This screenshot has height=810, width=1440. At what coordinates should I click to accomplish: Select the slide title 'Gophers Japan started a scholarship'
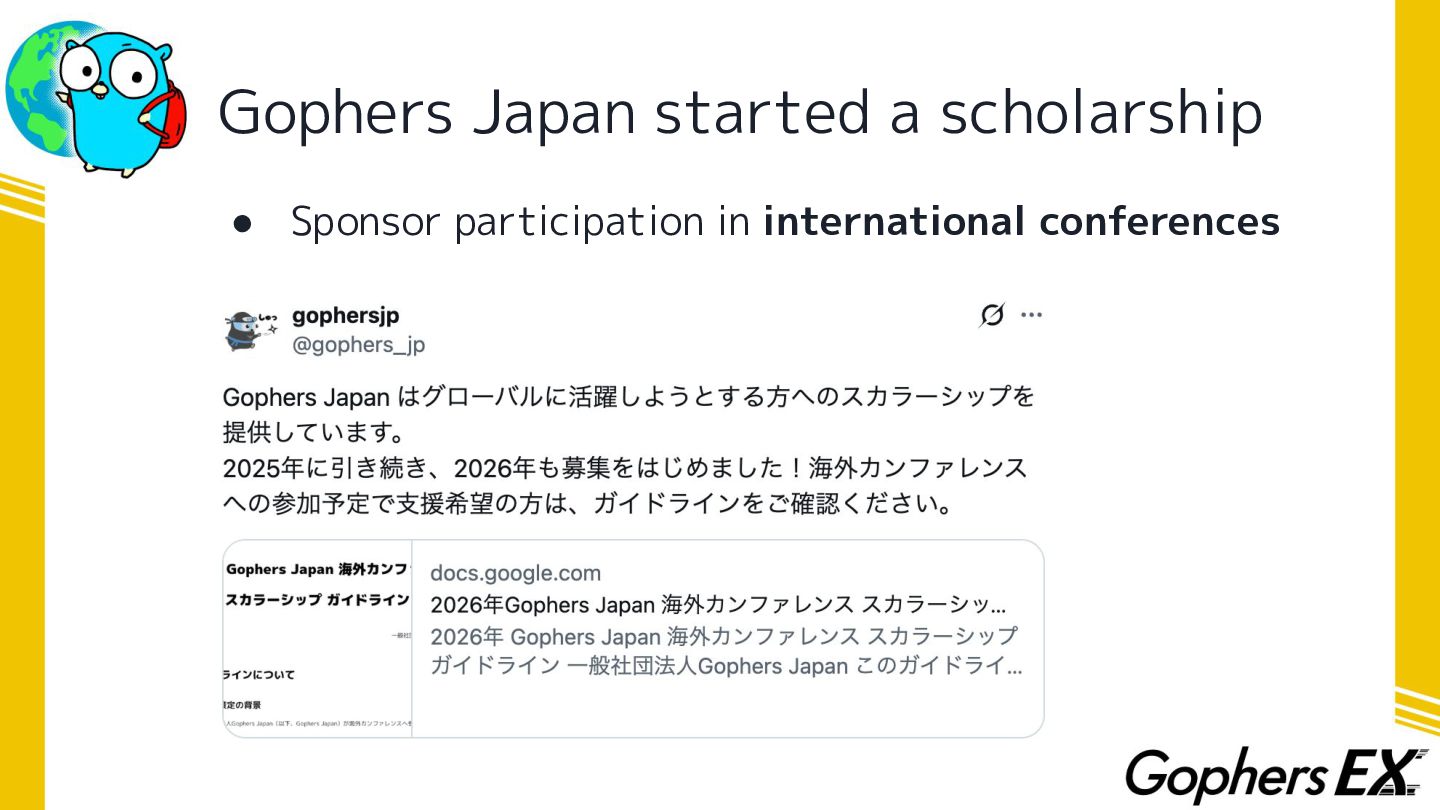coord(740,110)
